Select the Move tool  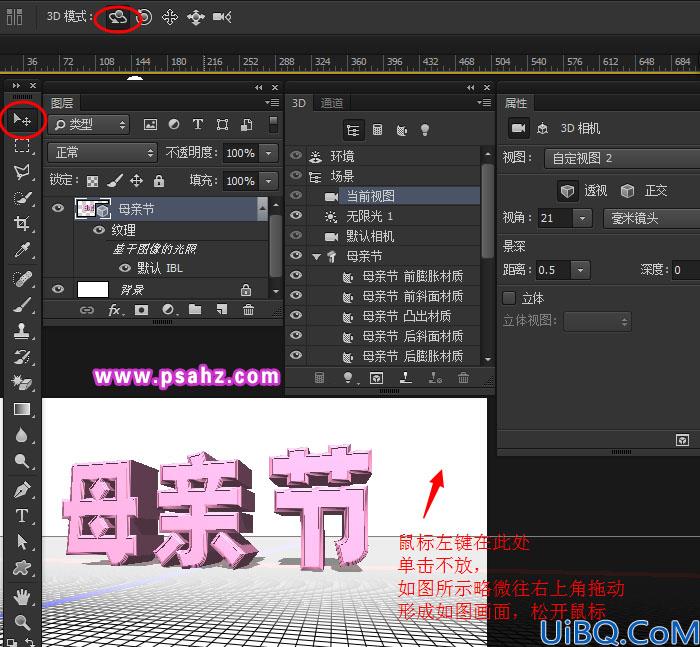point(21,120)
